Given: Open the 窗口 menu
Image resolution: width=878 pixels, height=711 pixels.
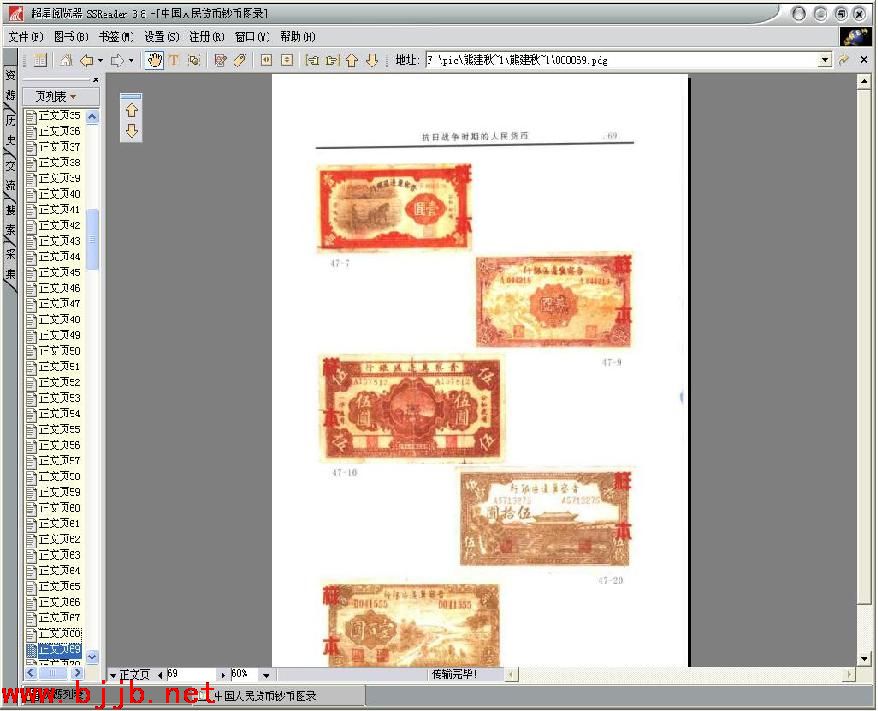Looking at the screenshot, I should tap(252, 37).
